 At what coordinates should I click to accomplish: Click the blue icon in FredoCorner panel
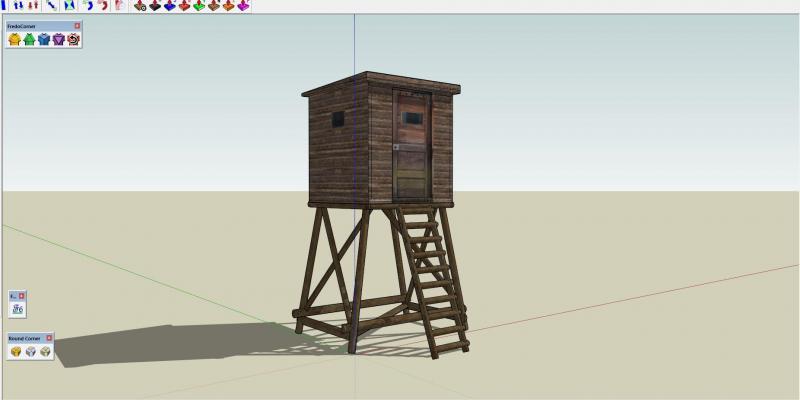pyautogui.click(x=44, y=40)
